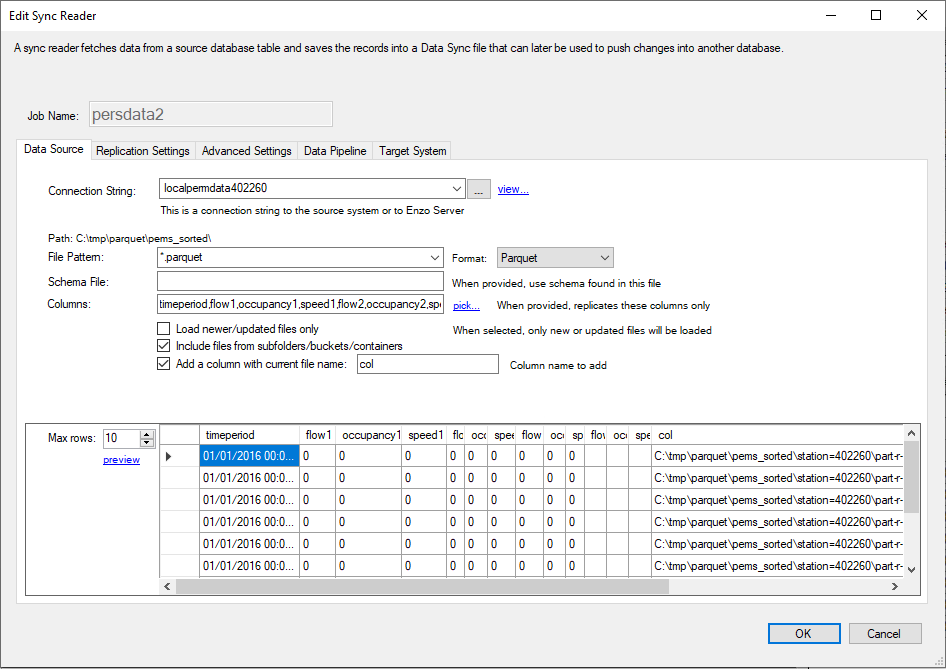Click the Cancel button
The height and width of the screenshot is (669, 946).
[884, 633]
